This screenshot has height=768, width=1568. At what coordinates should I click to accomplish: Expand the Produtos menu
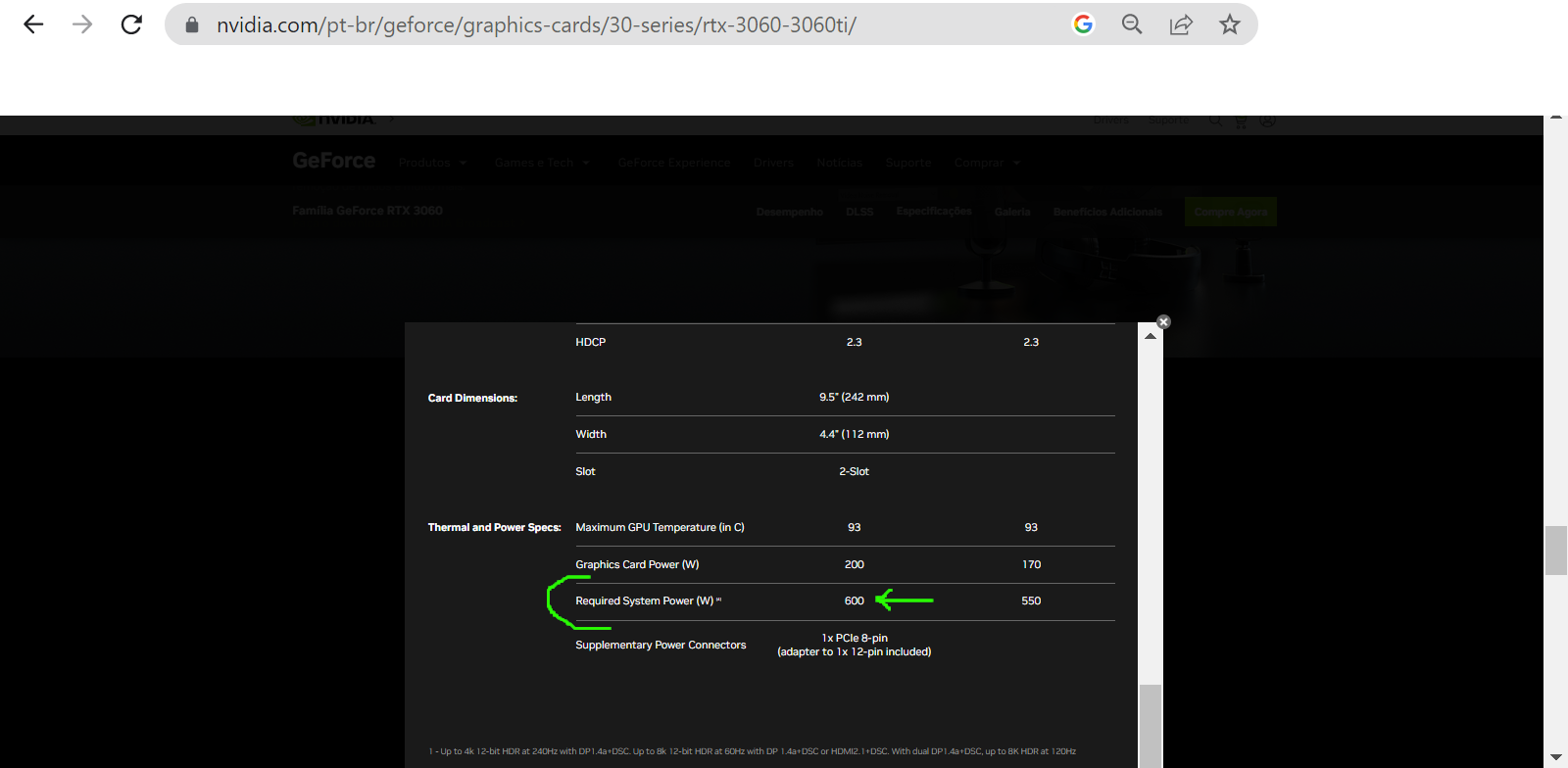click(432, 163)
